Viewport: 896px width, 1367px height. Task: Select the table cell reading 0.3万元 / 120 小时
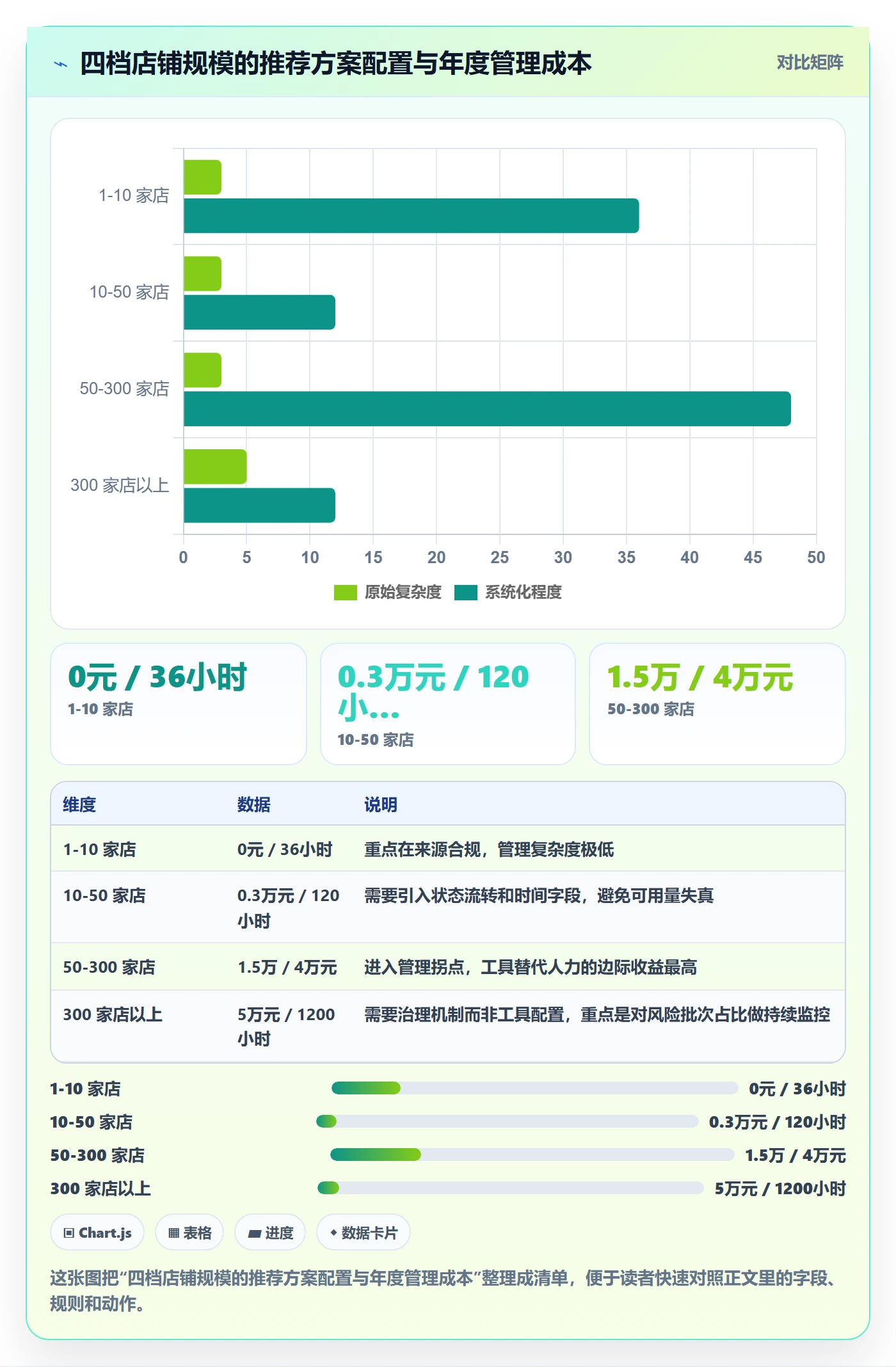(289, 907)
